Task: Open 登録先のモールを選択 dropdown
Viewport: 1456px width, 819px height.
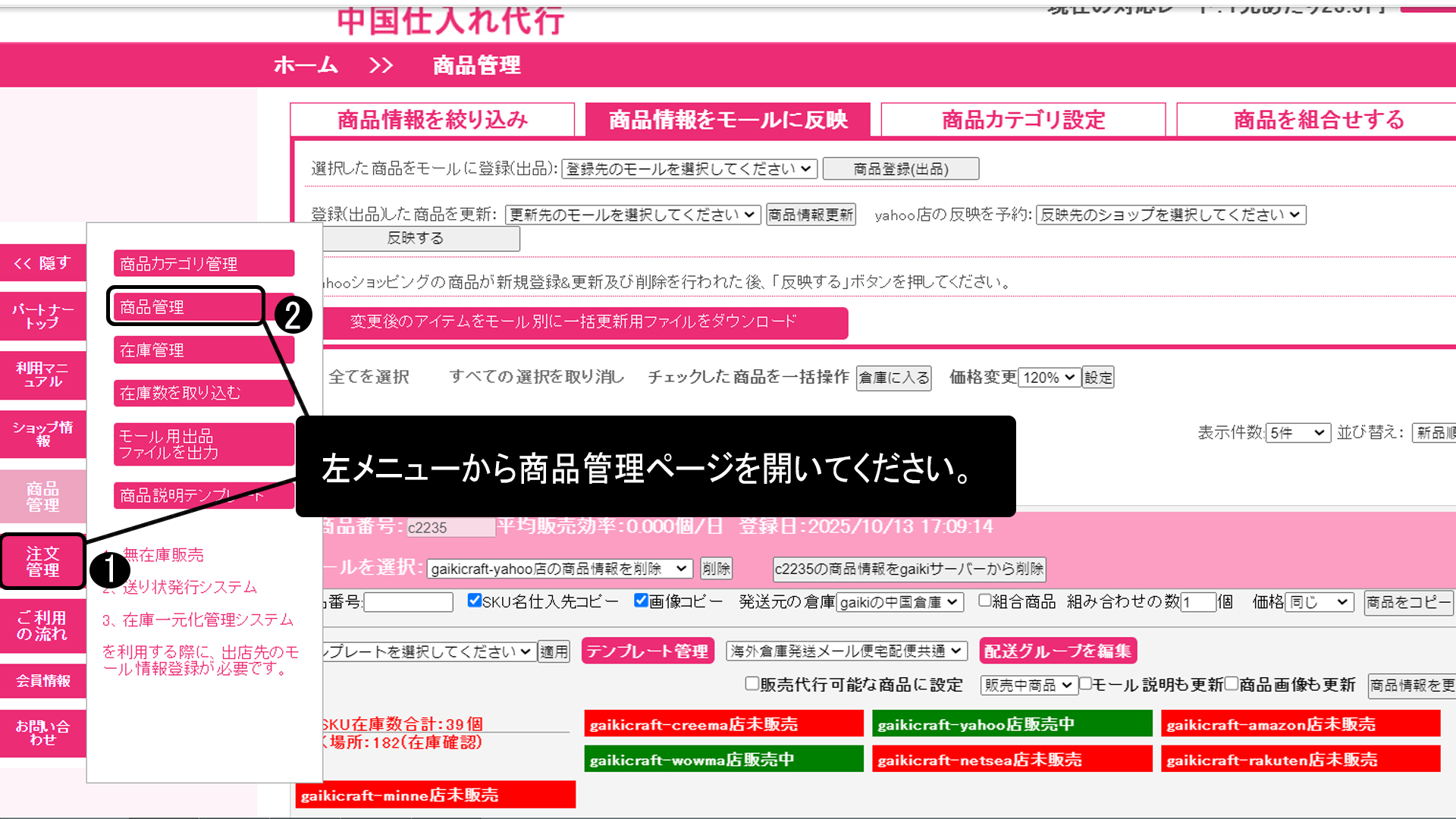Action: tap(689, 169)
